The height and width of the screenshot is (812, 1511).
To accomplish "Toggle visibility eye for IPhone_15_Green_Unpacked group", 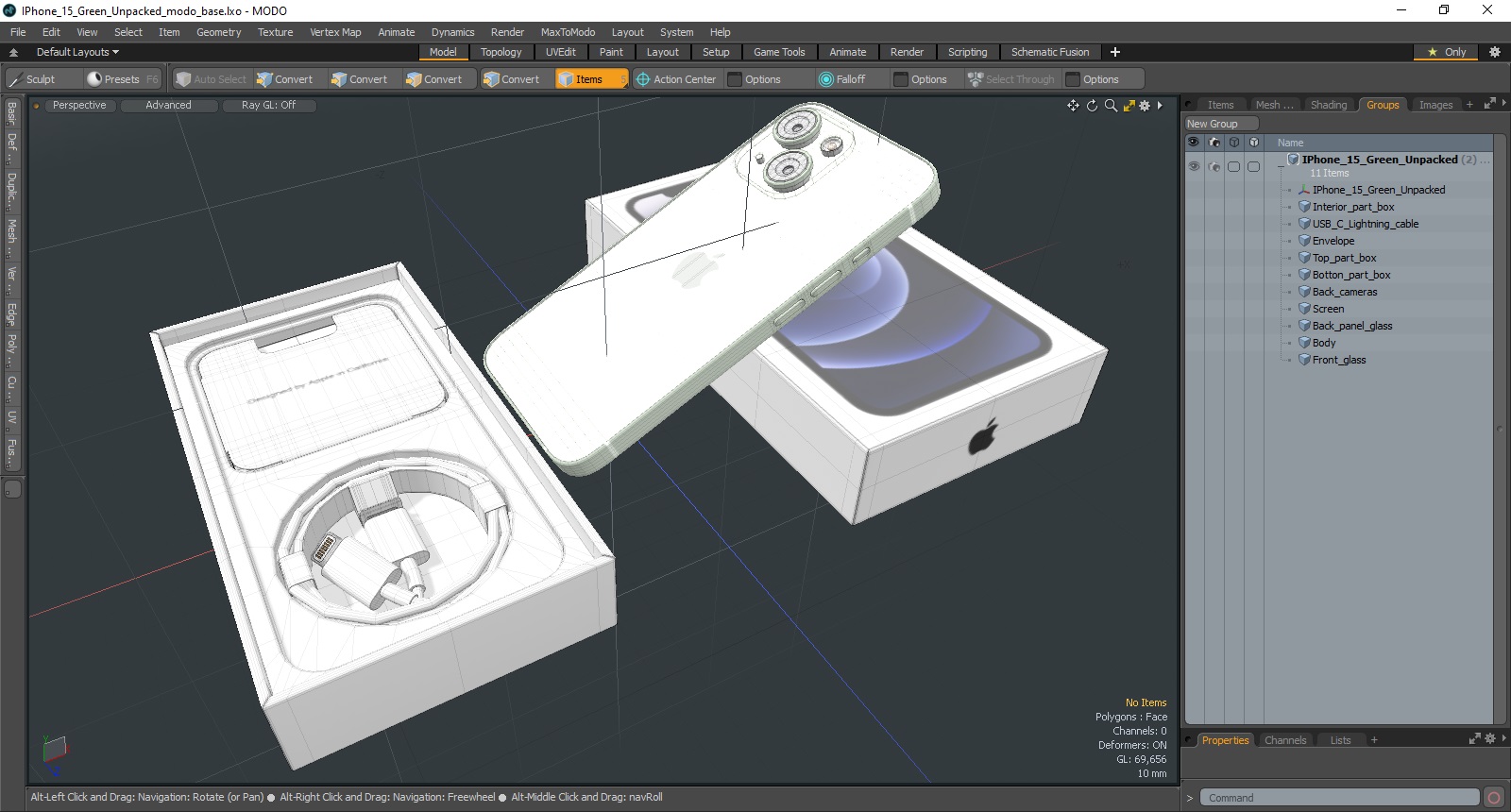I will click(1194, 166).
